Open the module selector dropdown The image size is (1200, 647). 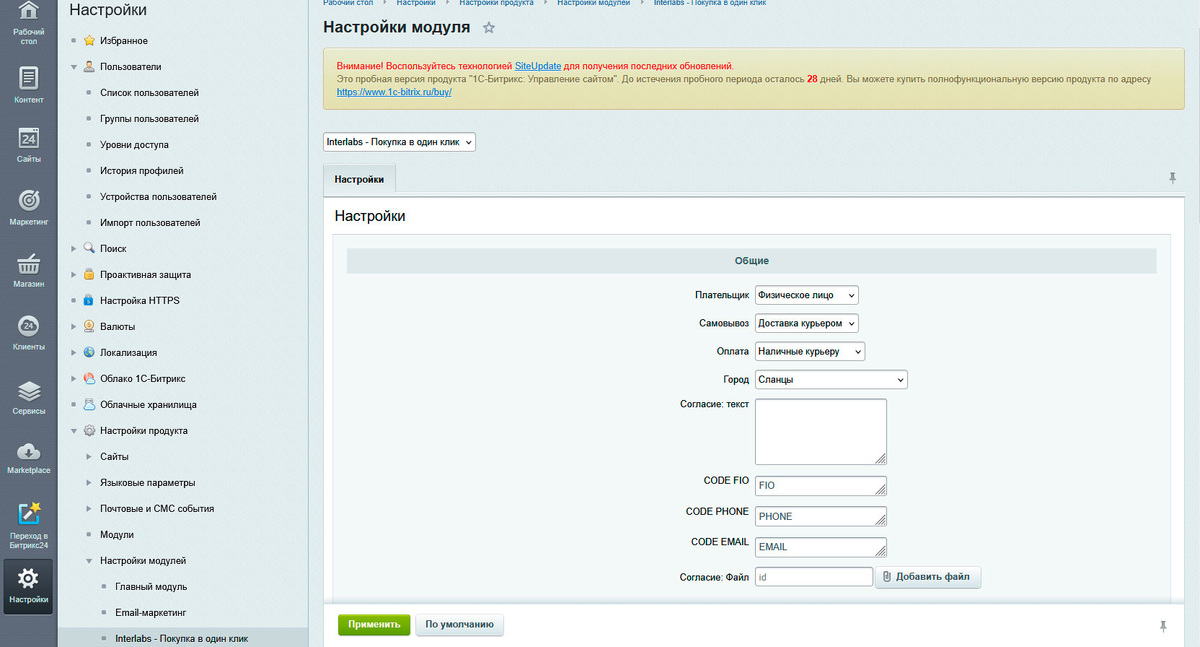tap(399, 142)
